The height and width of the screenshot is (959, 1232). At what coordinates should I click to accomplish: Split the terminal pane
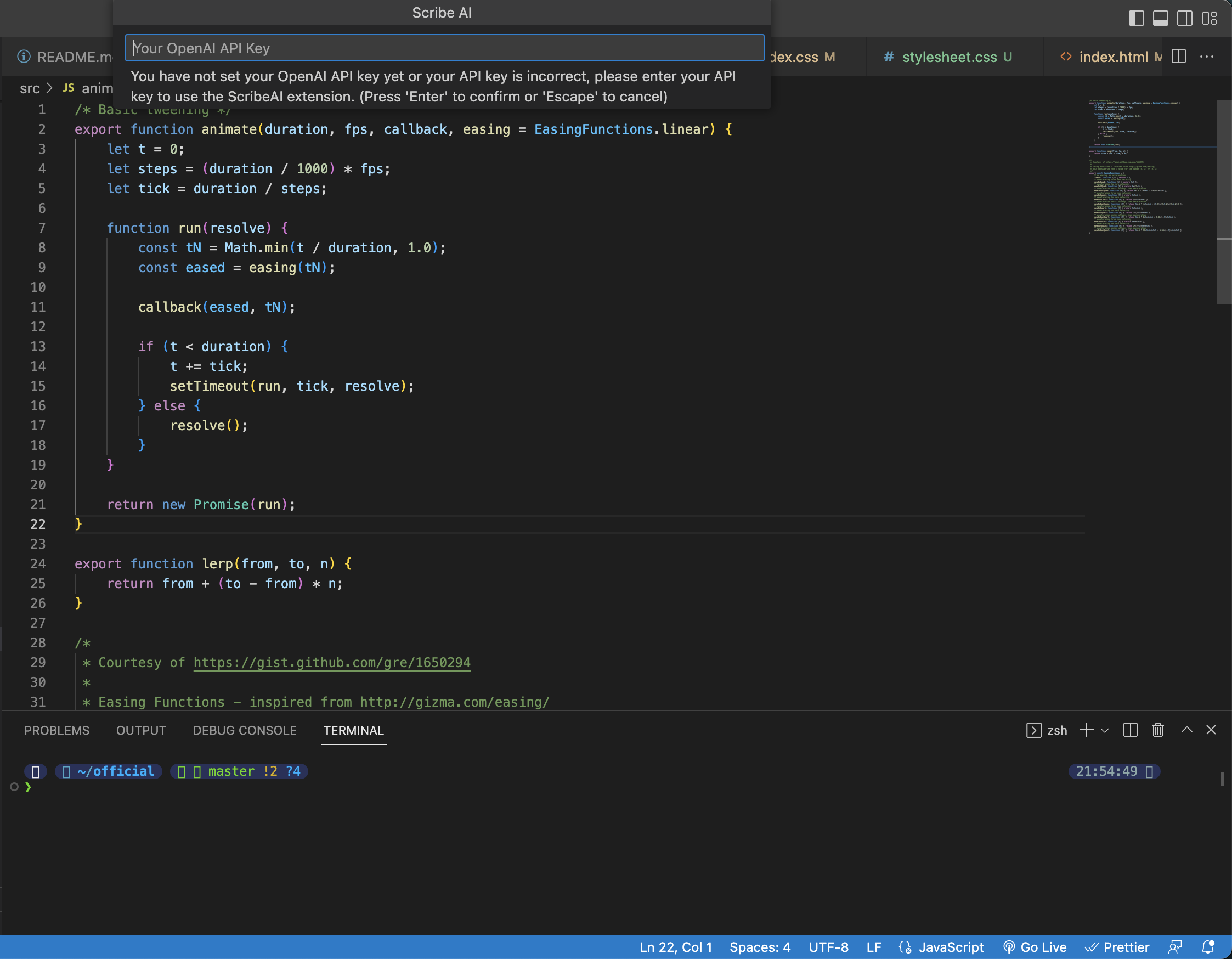[x=1130, y=730]
